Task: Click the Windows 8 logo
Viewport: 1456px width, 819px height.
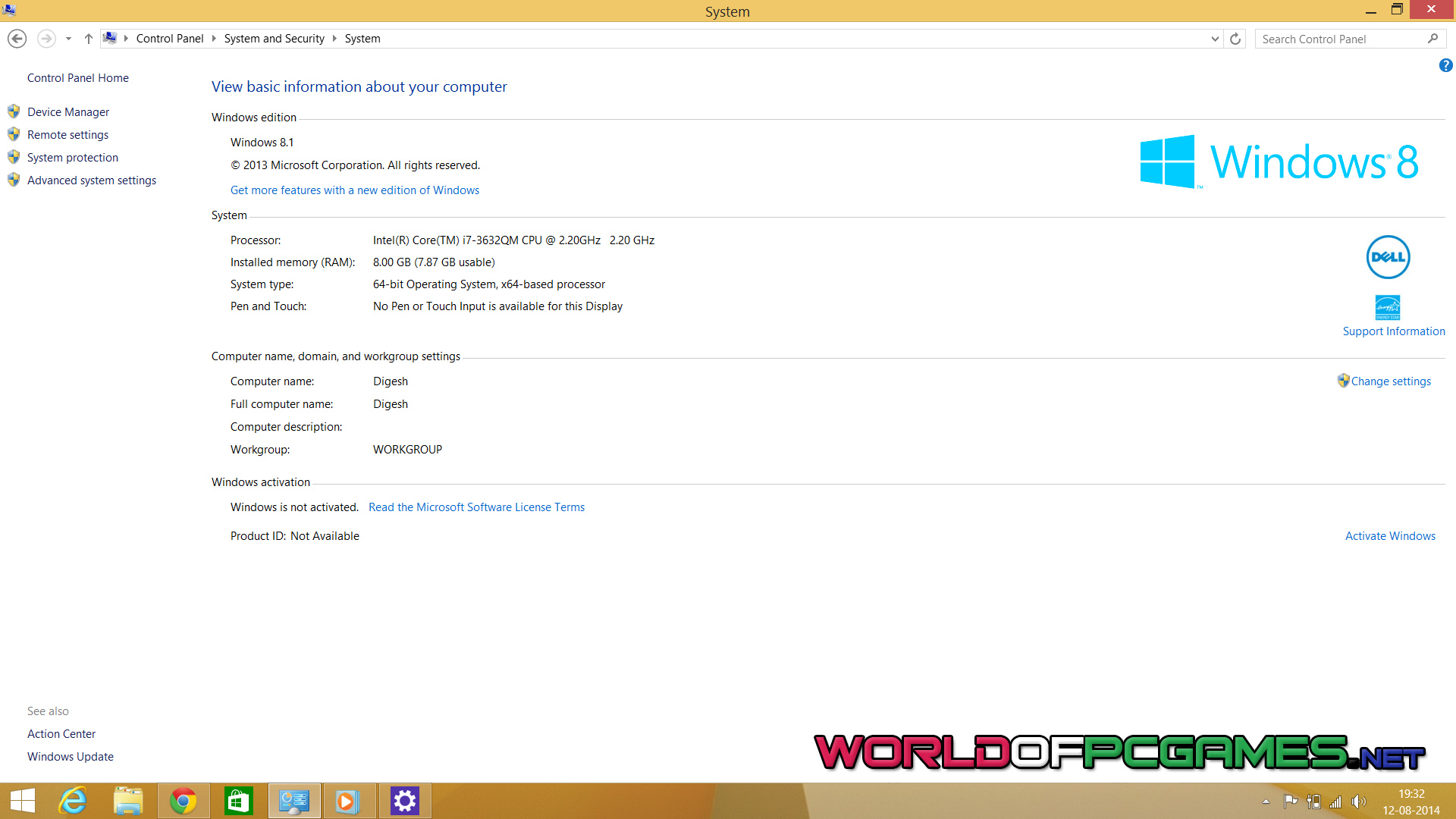Action: (x=1279, y=162)
